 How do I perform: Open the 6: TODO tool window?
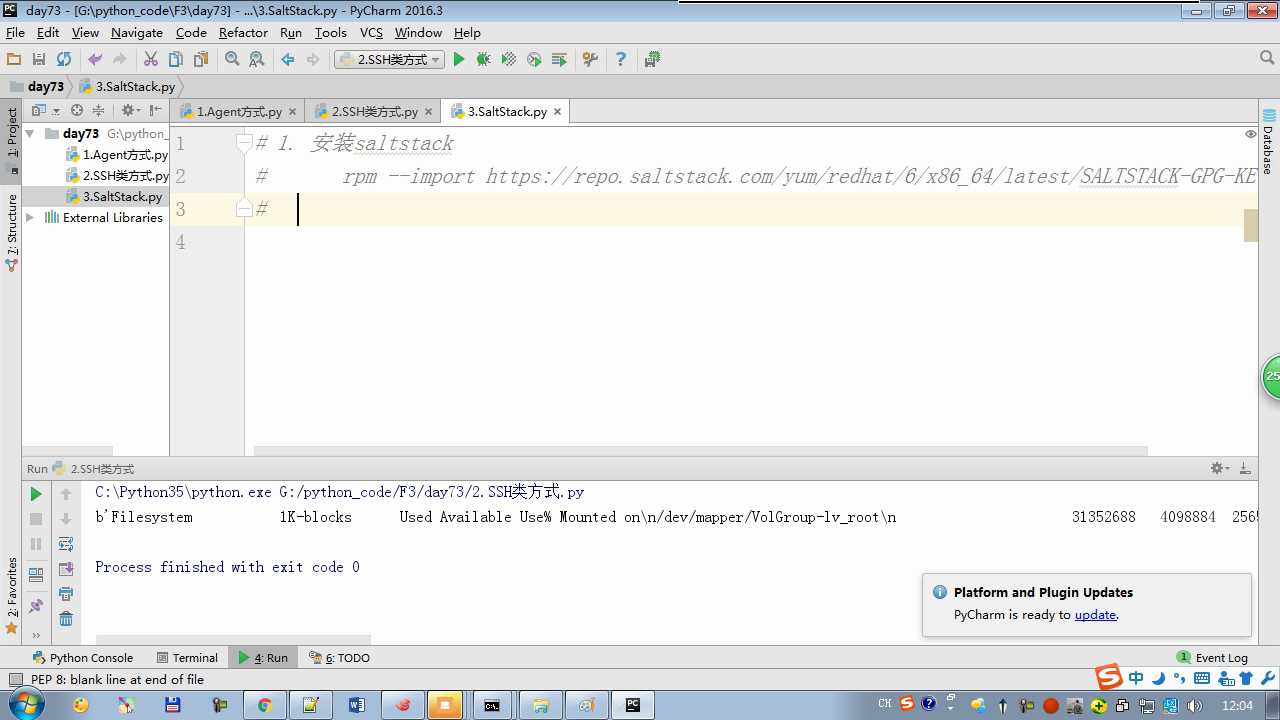(x=340, y=658)
